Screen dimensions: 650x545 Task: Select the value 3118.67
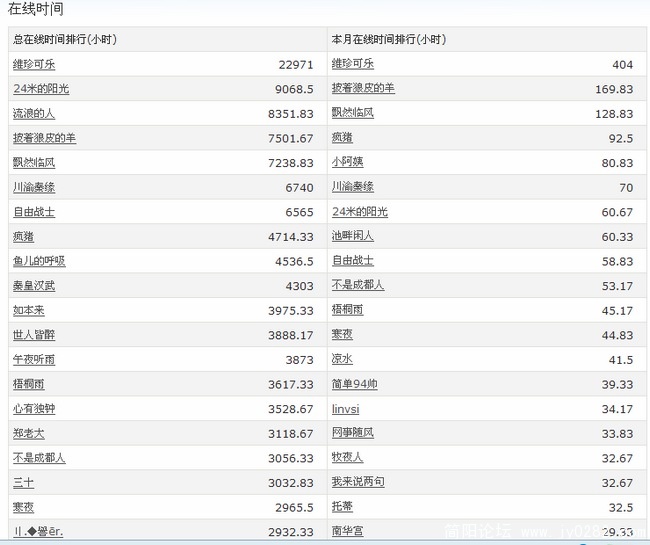(x=291, y=434)
